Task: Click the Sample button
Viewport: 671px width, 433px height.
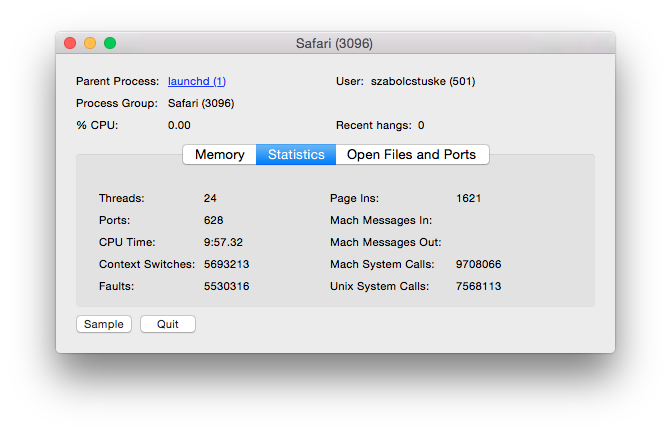Action: (x=104, y=324)
